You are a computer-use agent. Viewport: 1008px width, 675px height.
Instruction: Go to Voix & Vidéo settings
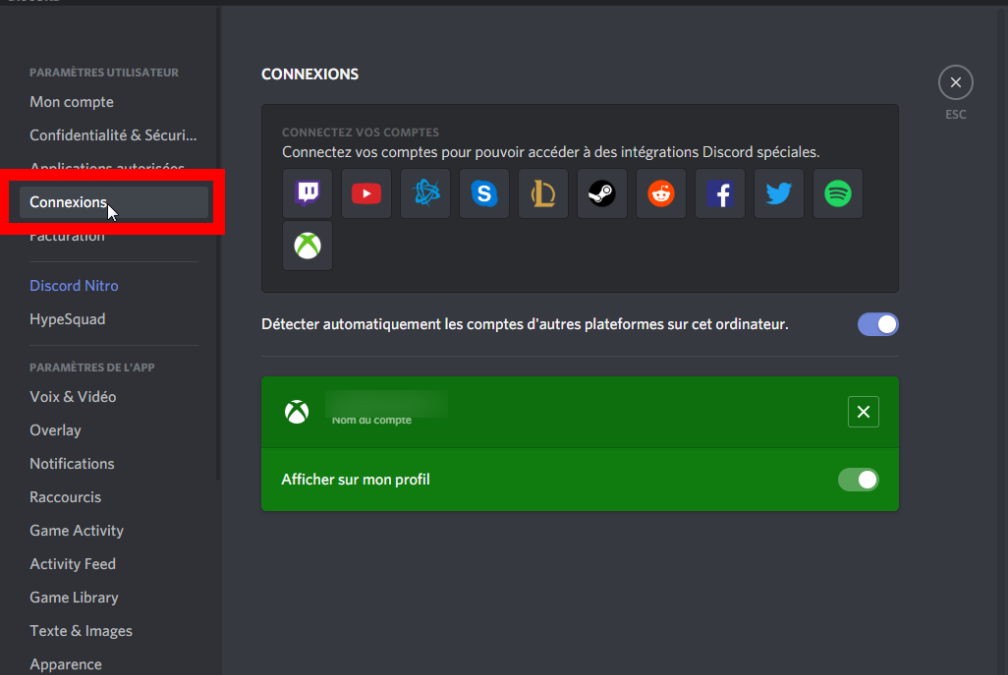click(x=73, y=397)
